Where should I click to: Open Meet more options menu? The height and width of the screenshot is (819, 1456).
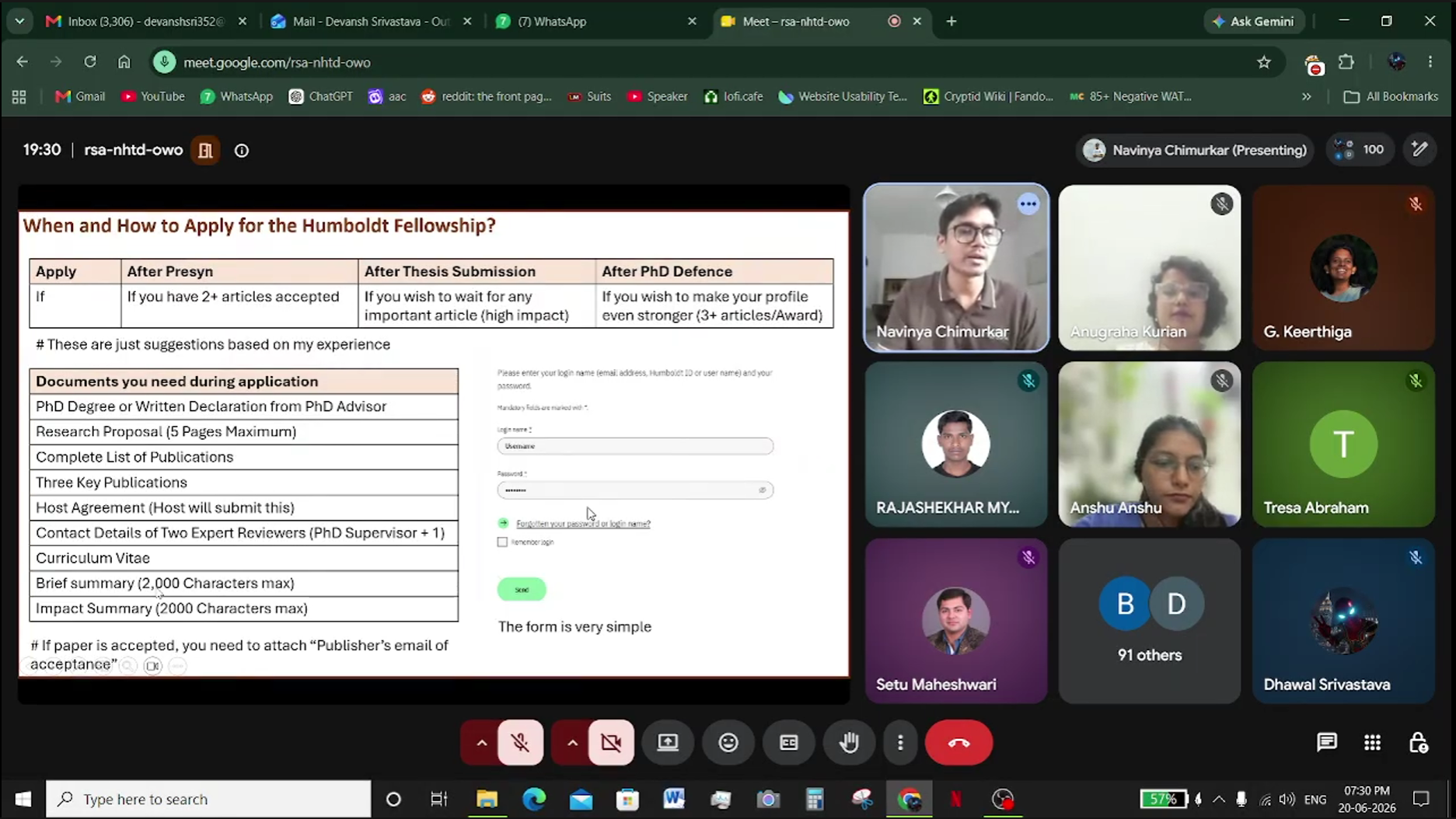pos(900,743)
